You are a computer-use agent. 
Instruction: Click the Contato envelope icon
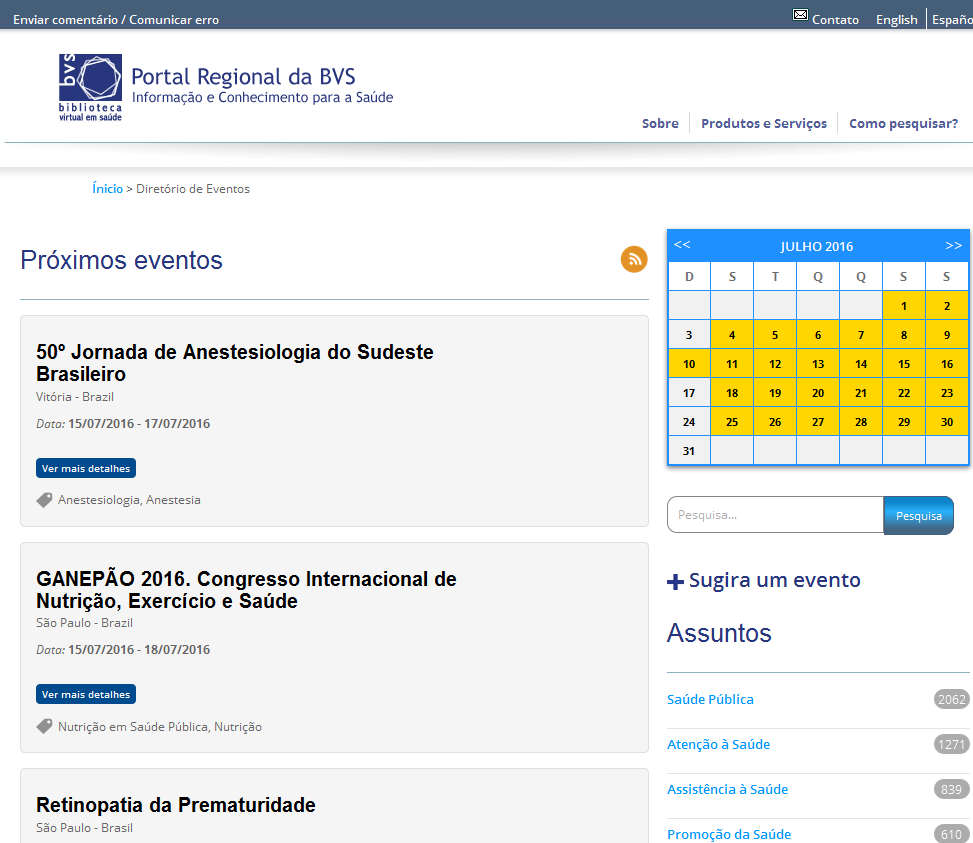pos(800,15)
